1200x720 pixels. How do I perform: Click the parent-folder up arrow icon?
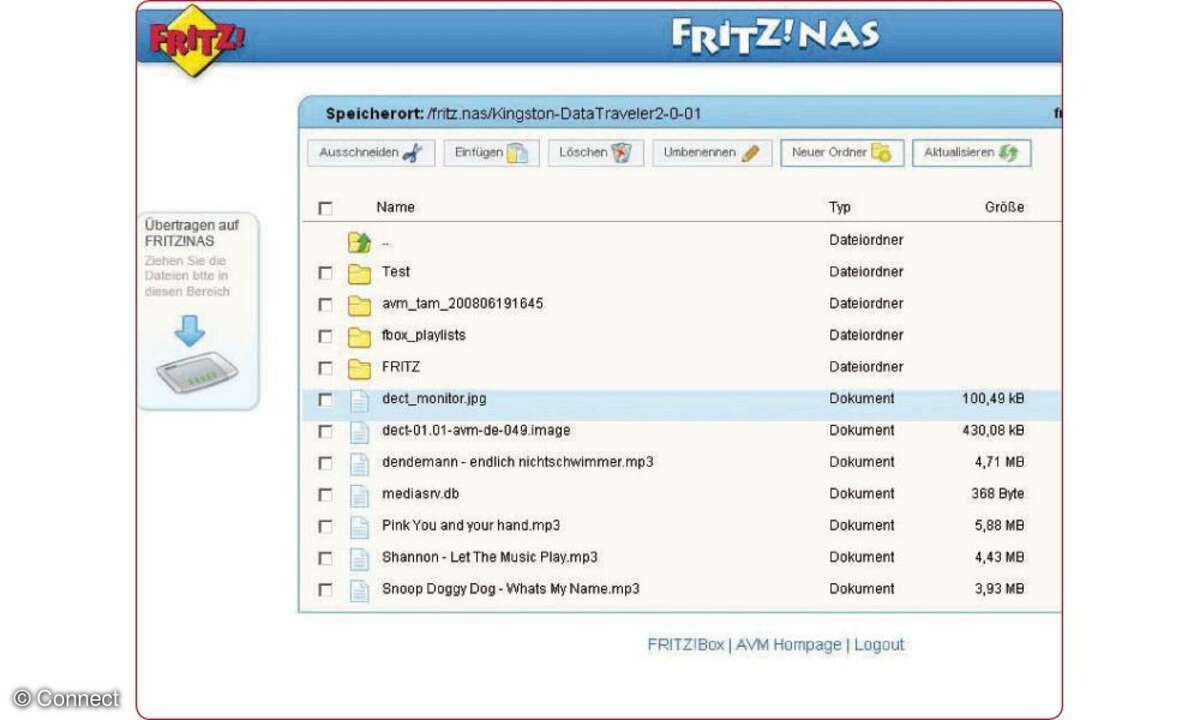tap(359, 241)
